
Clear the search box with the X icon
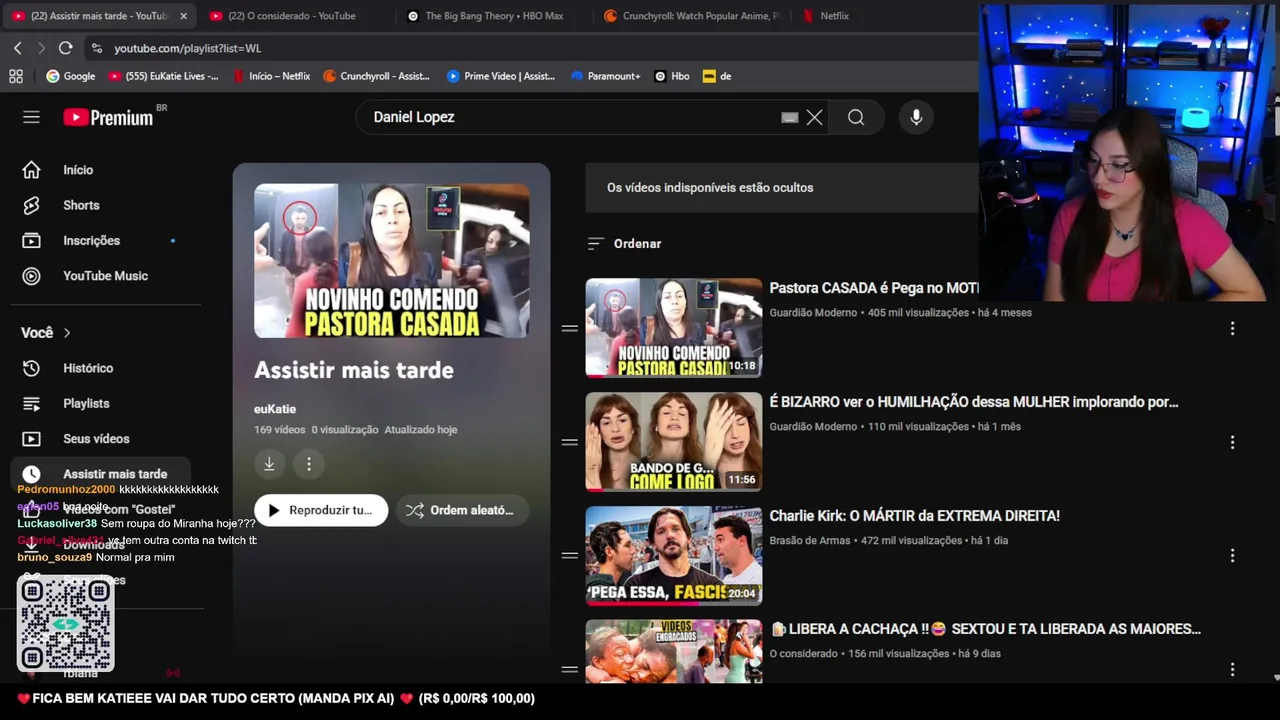coord(814,117)
